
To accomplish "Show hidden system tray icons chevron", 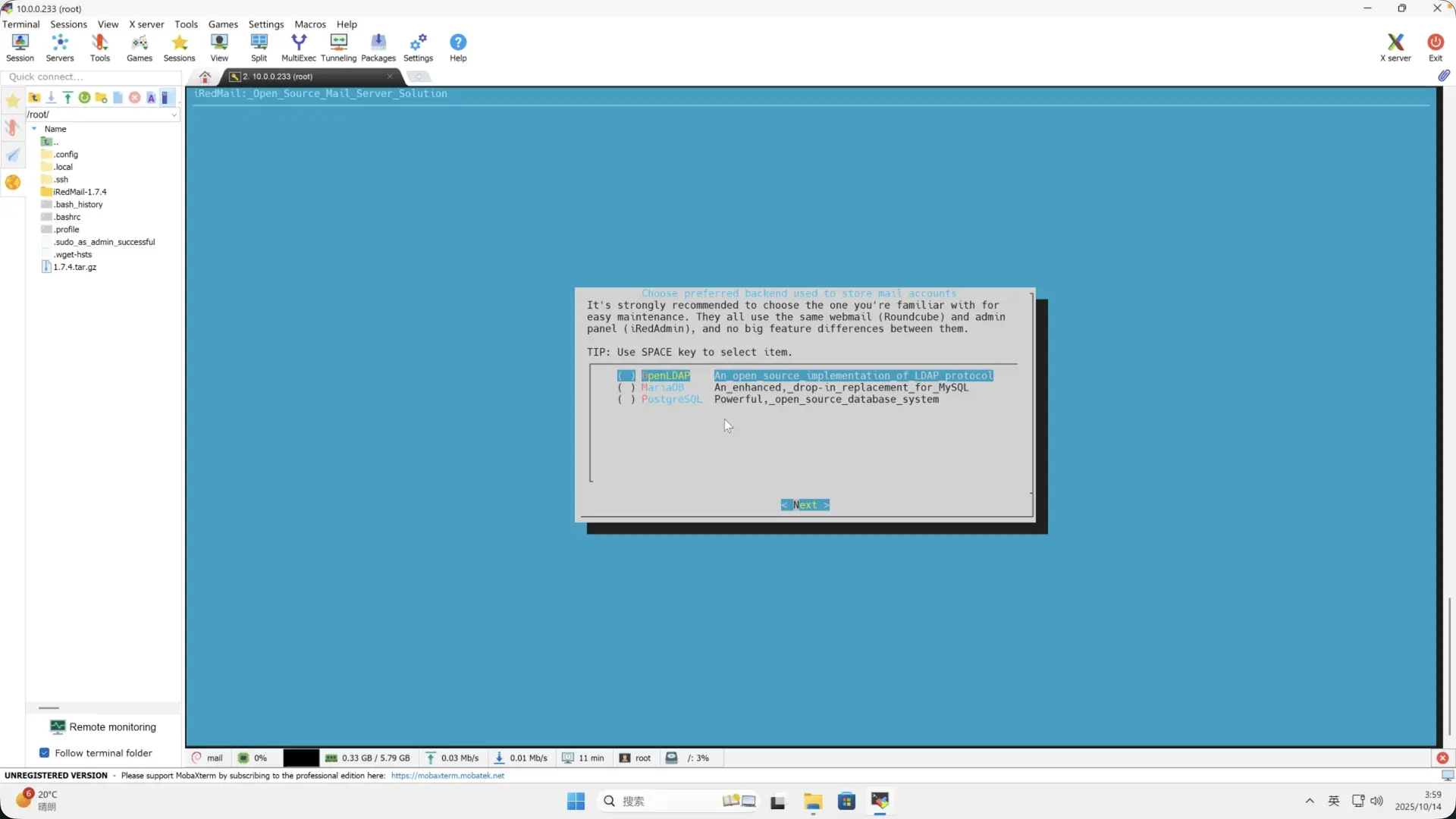I will 1309,801.
